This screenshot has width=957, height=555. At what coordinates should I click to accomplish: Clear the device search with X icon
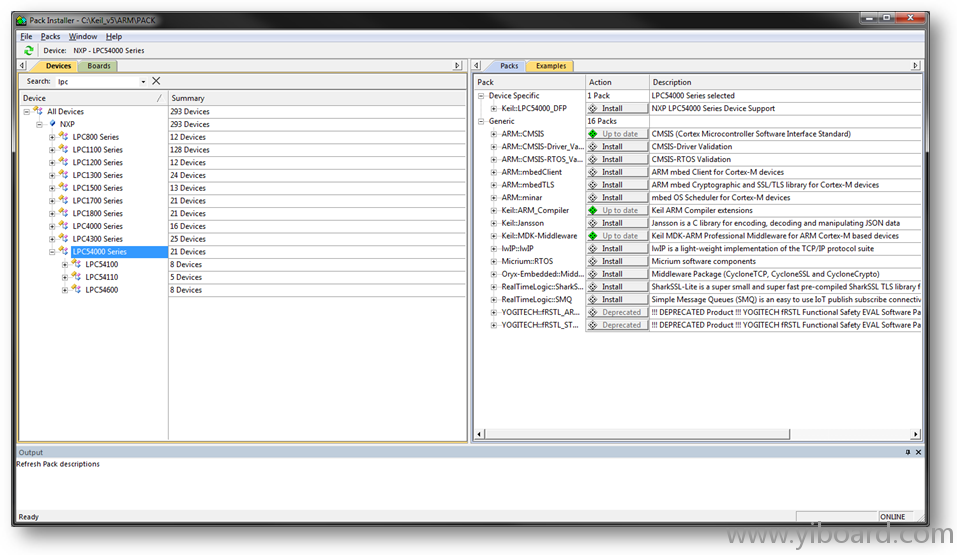(x=156, y=81)
